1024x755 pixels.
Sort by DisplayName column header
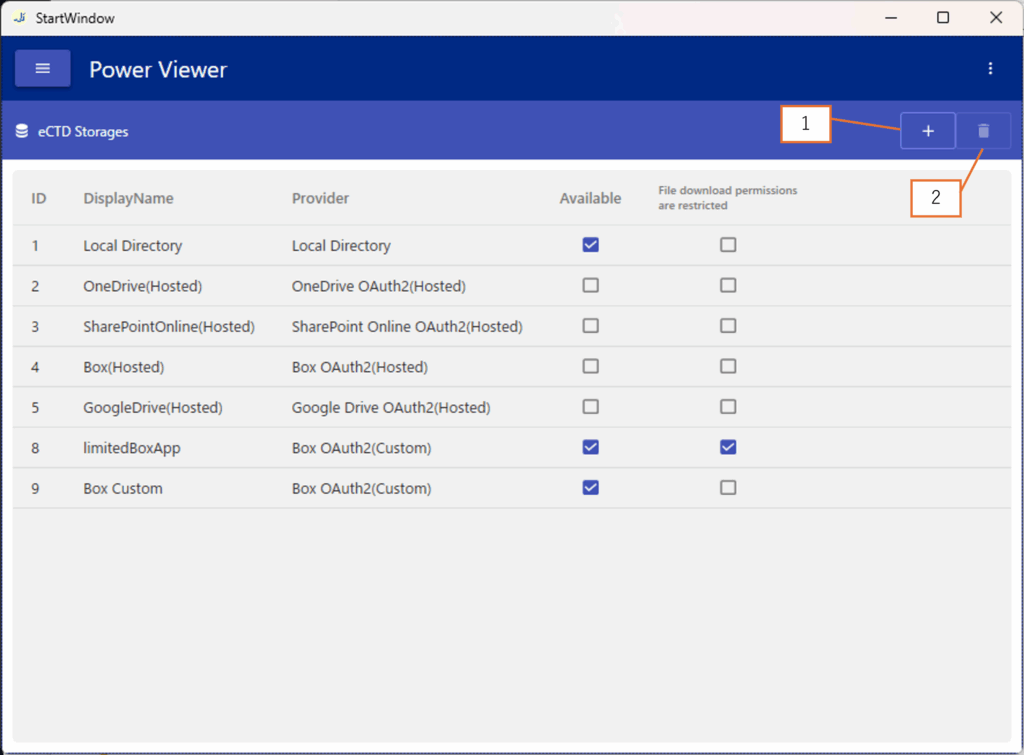(x=128, y=198)
